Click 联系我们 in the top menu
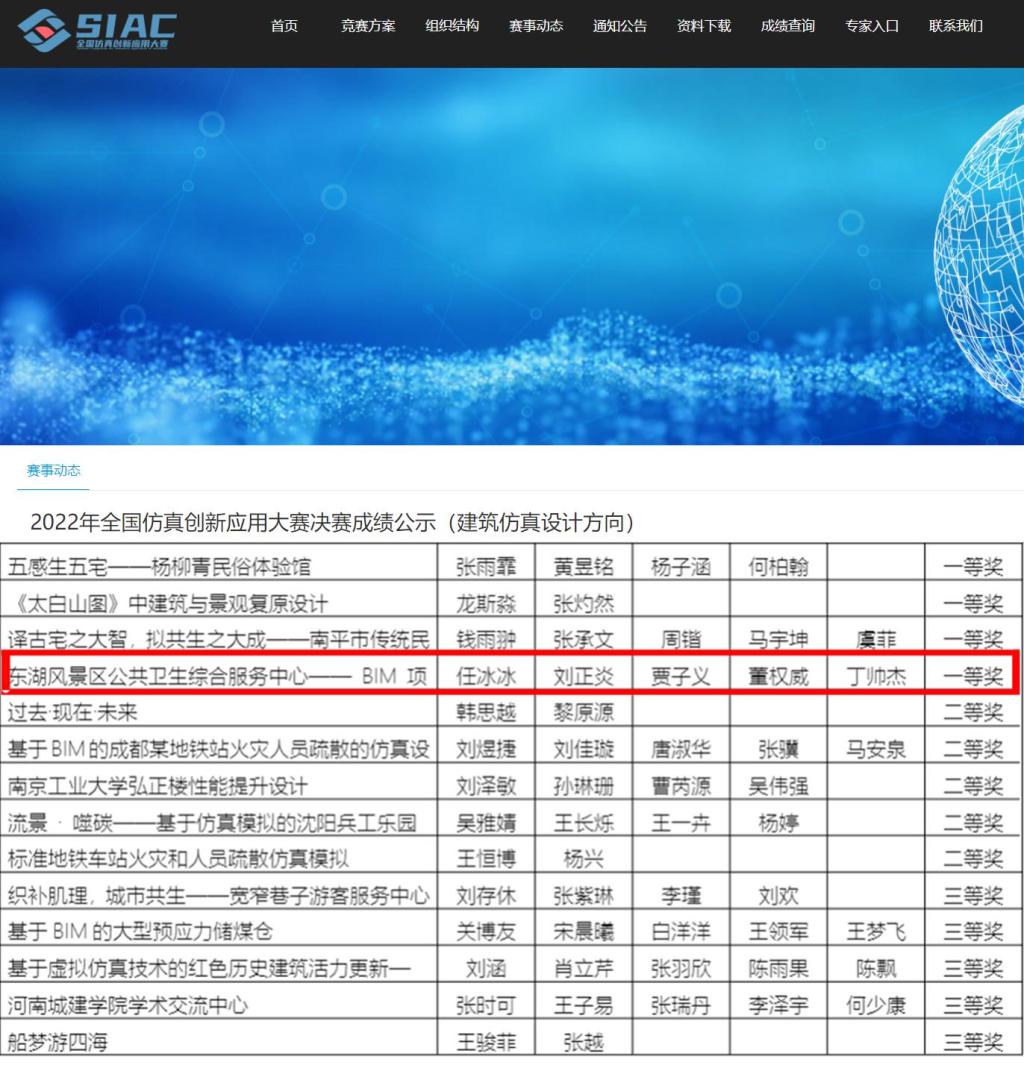1024x1074 pixels. [955, 26]
